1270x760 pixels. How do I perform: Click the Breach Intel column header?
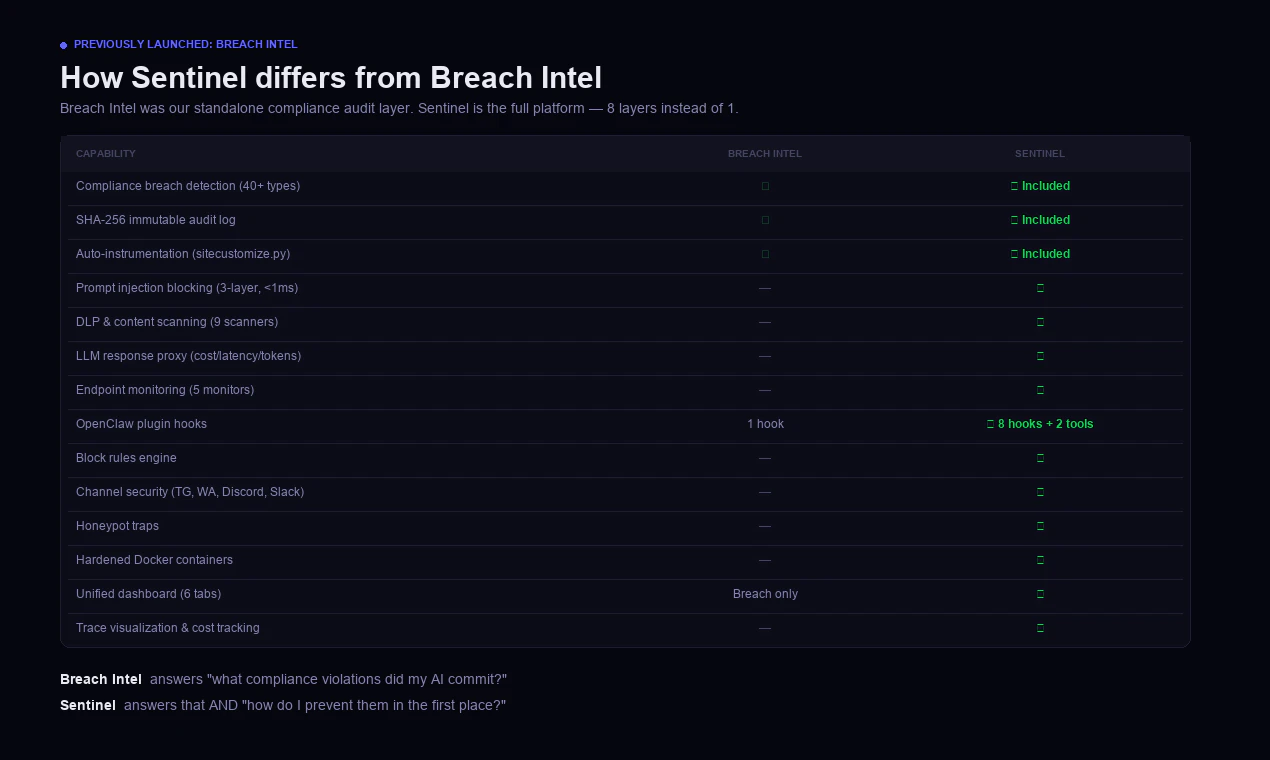tap(765, 154)
